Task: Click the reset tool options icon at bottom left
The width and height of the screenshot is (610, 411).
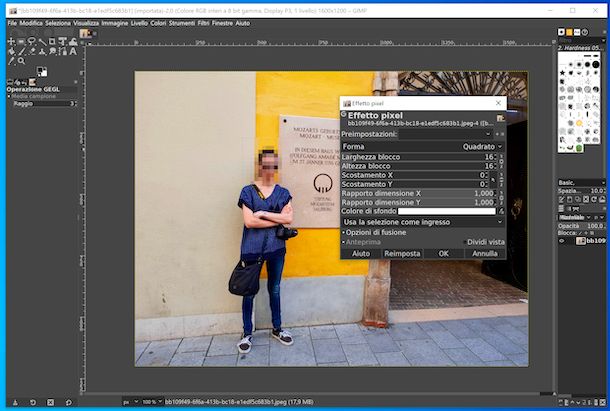Action: (68, 402)
